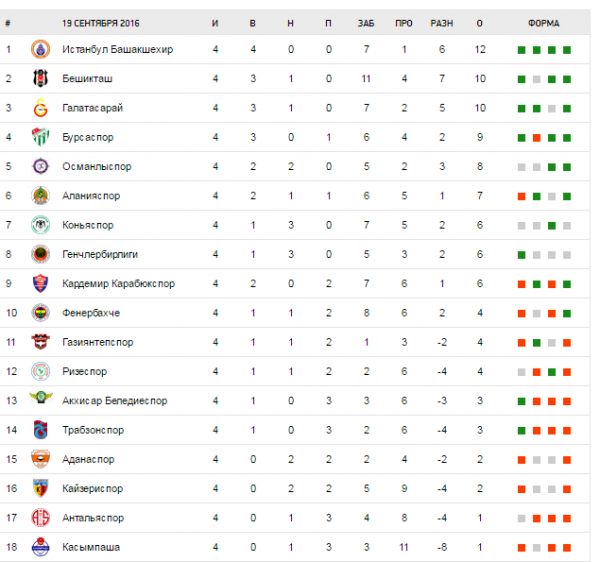Open the Карабюкспор team link

[x=118, y=284]
